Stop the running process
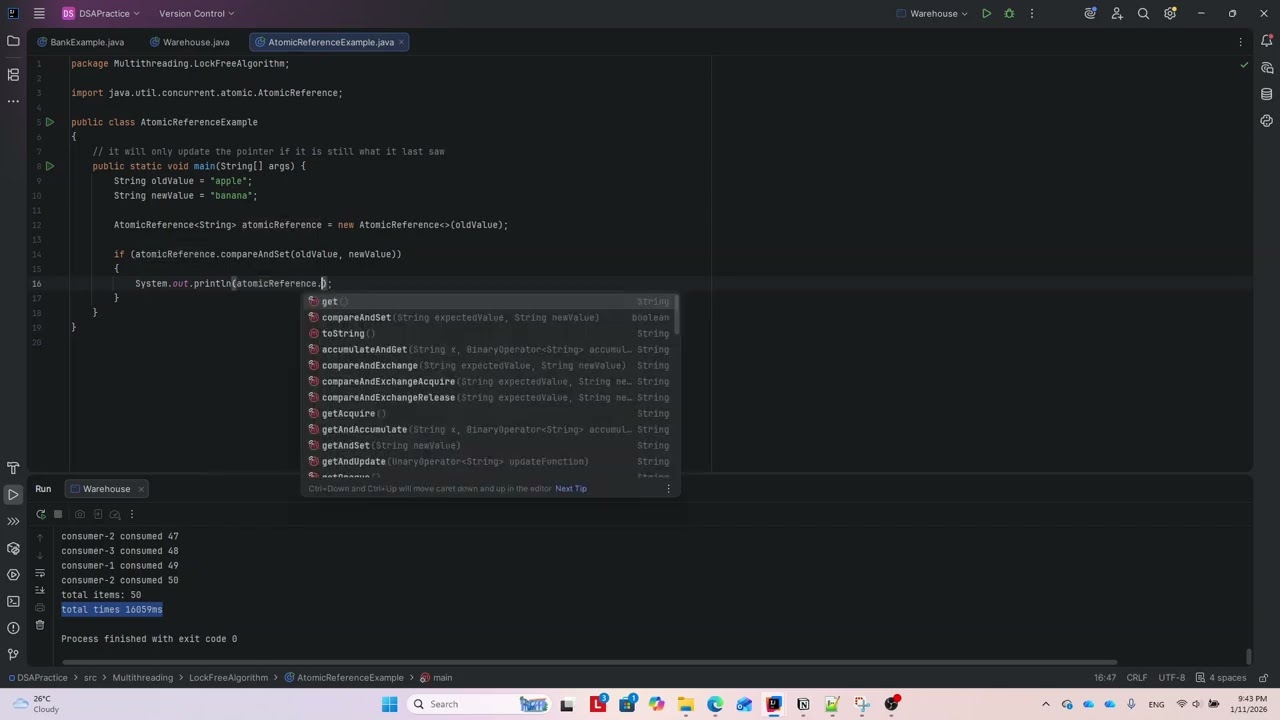 tap(58, 514)
